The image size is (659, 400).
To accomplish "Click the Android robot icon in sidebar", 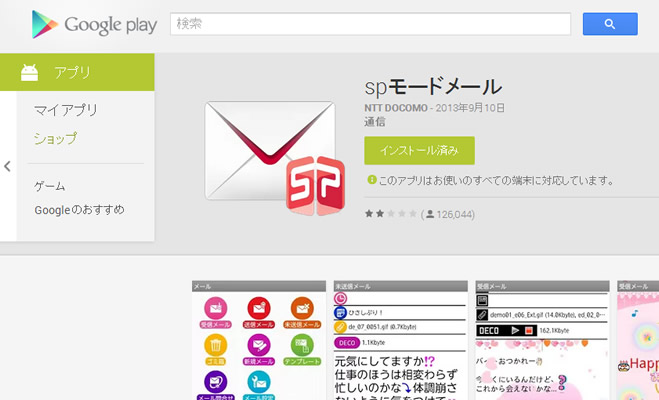I will pyautogui.click(x=29, y=72).
